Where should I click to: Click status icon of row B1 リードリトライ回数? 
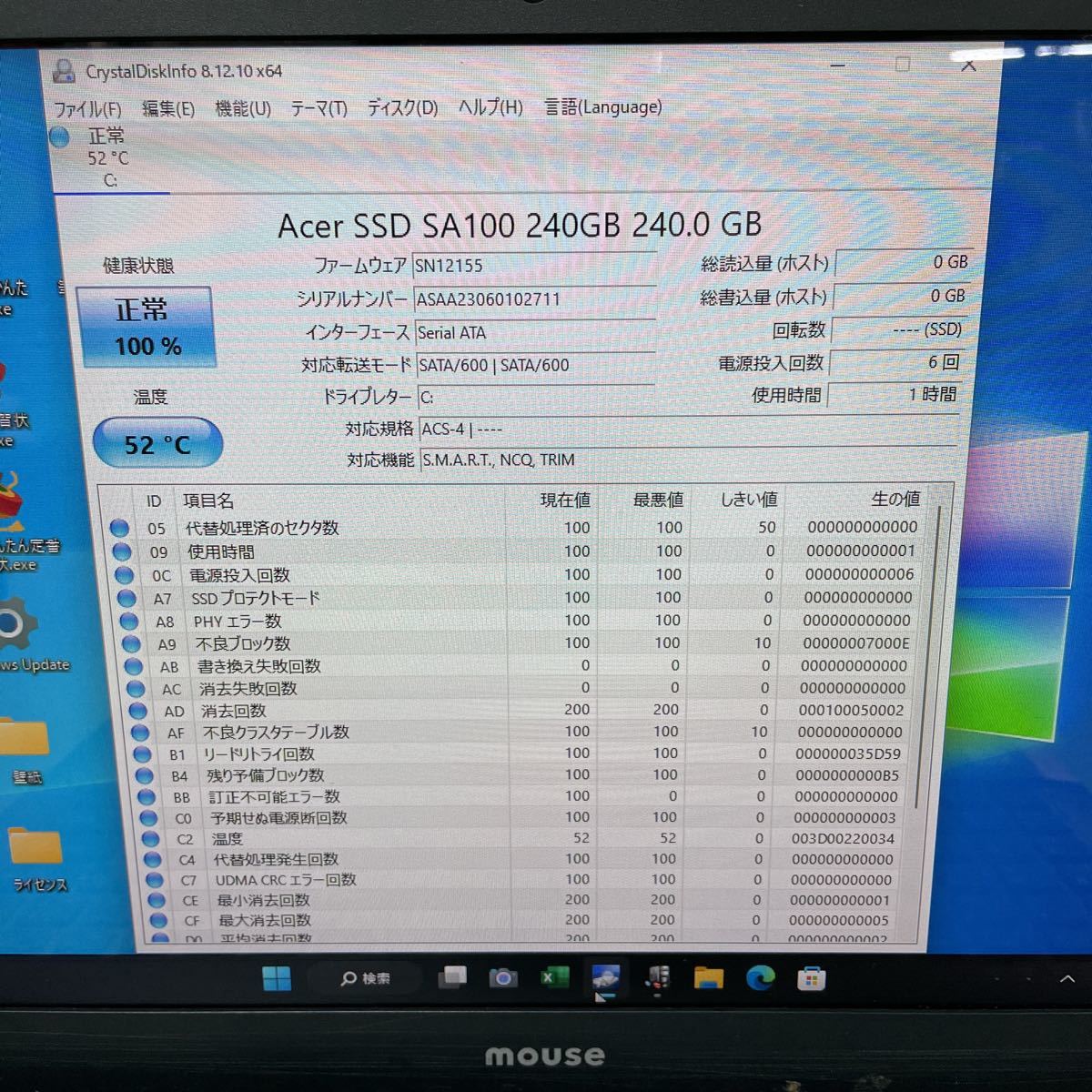tap(142, 754)
